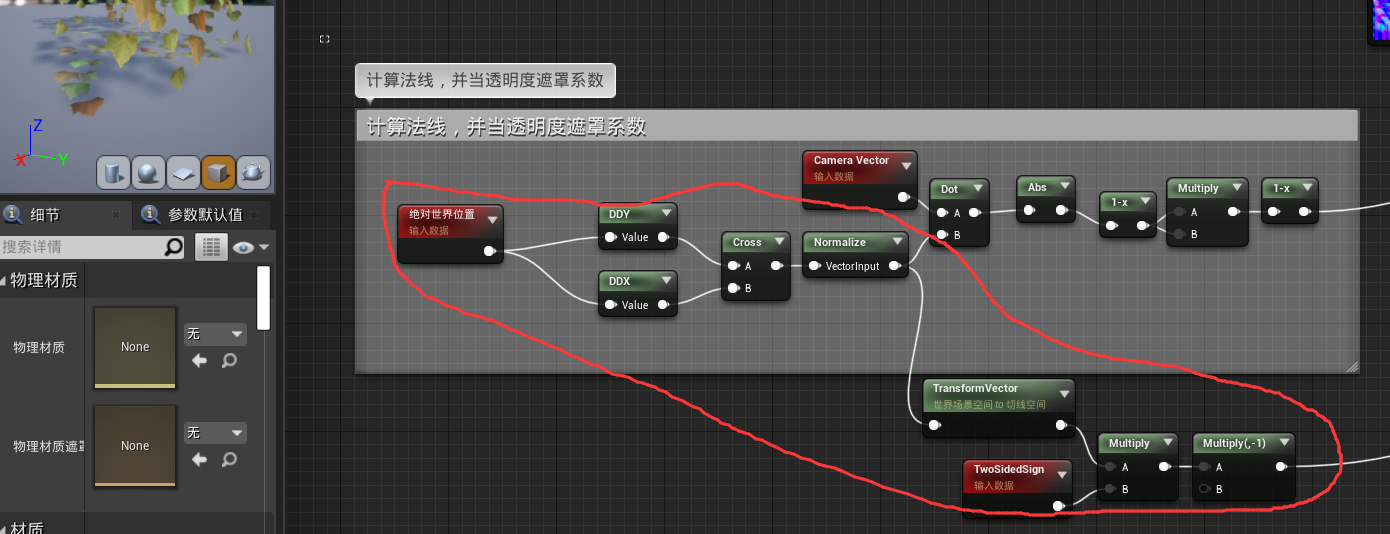
Task: Select the Multiply(,-1) node title
Action: [1234, 443]
